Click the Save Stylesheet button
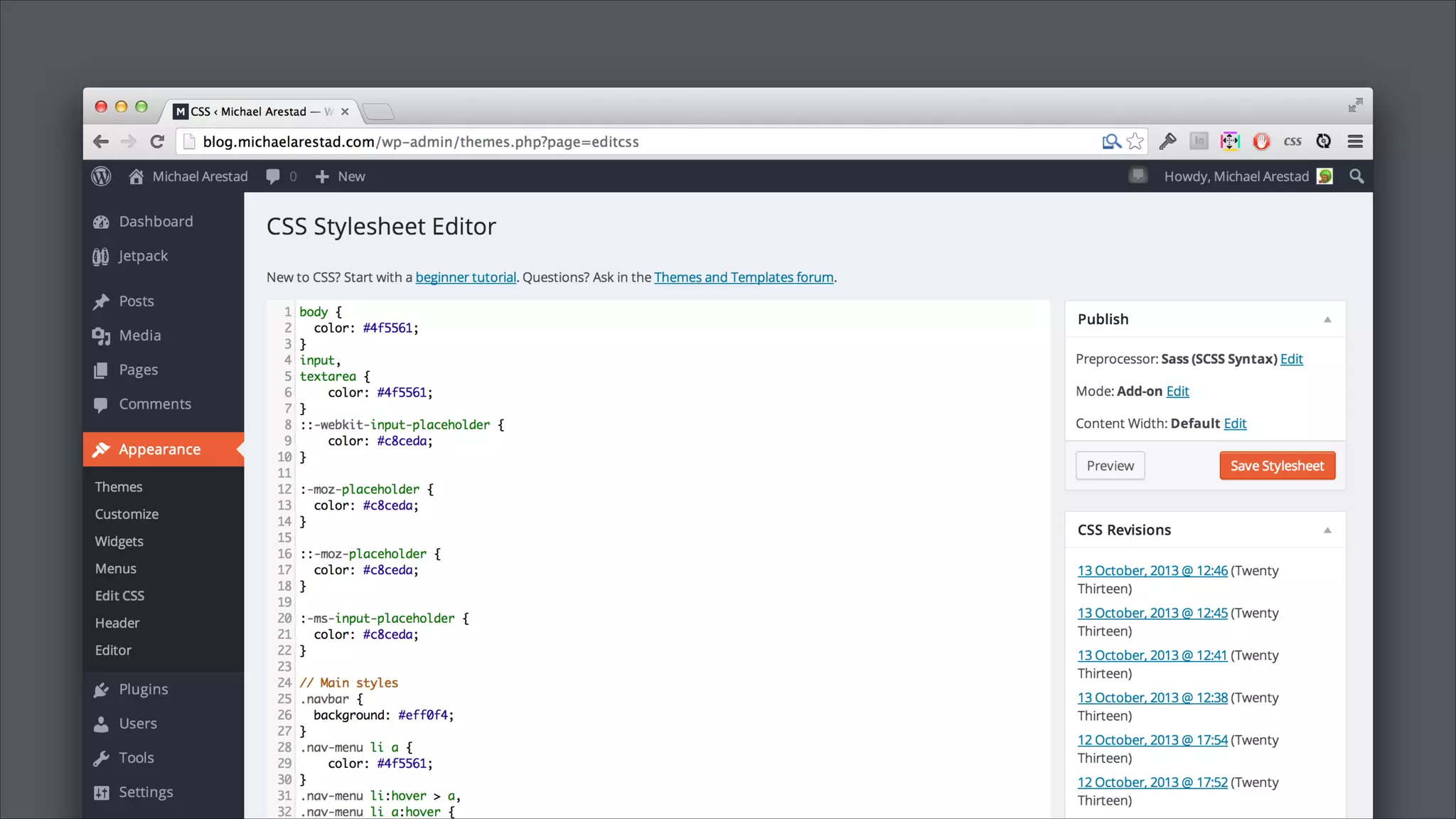 [1277, 466]
